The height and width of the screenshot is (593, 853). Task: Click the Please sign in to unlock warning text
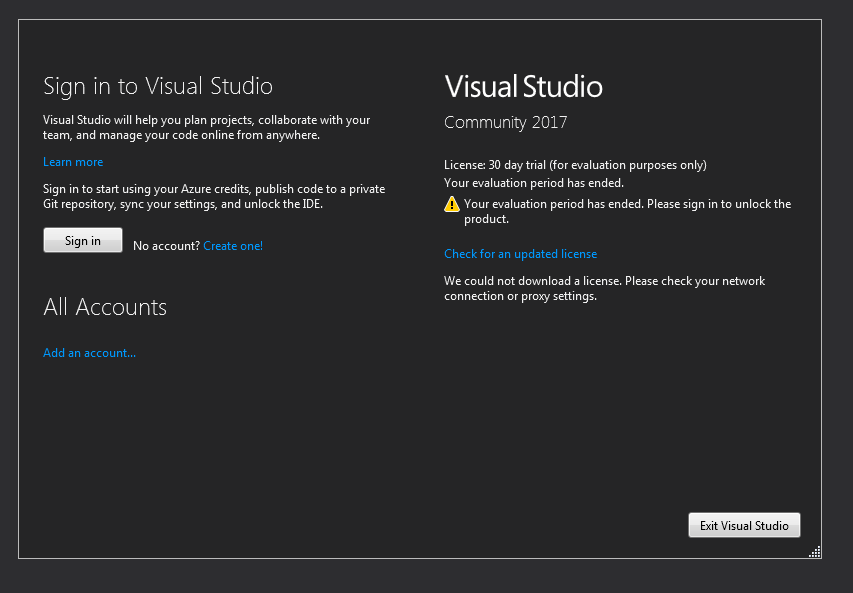click(x=627, y=211)
